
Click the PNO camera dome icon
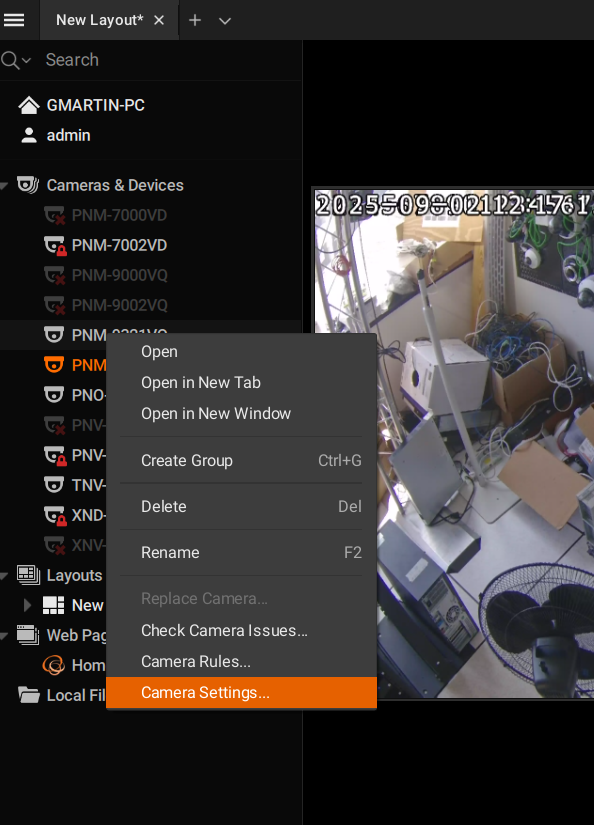pos(54,395)
